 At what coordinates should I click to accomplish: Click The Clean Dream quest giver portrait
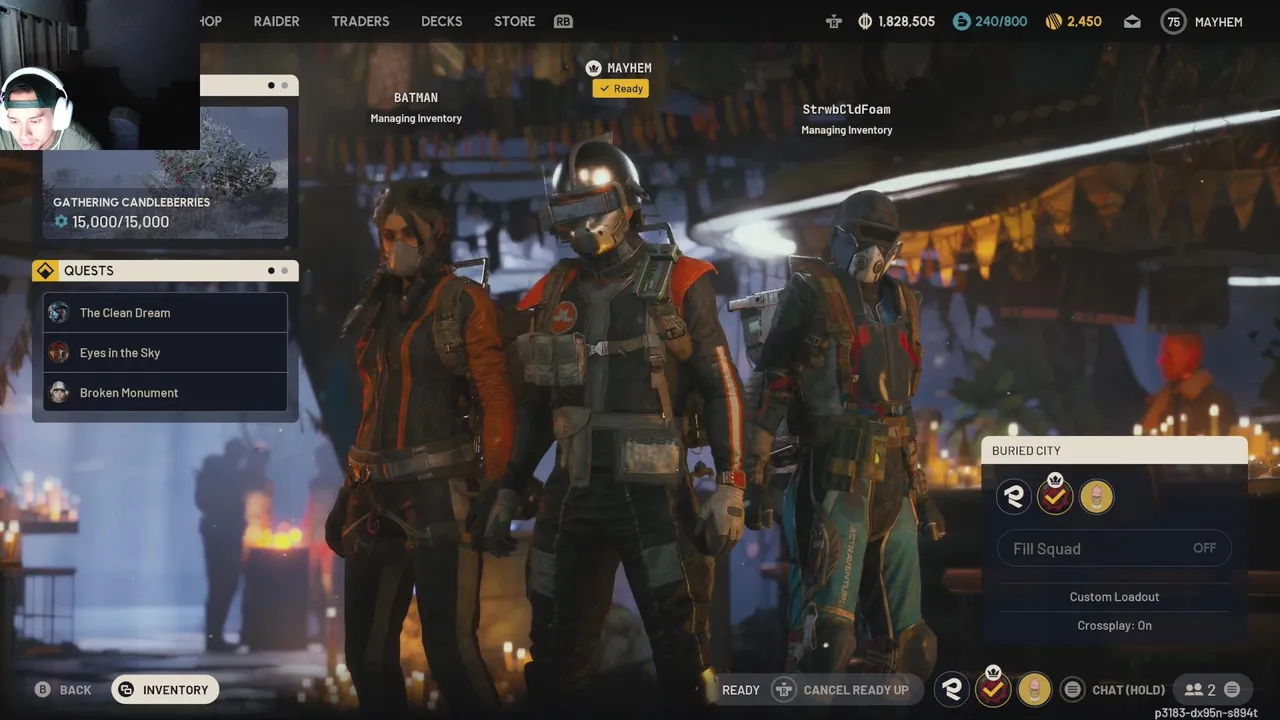tap(59, 313)
